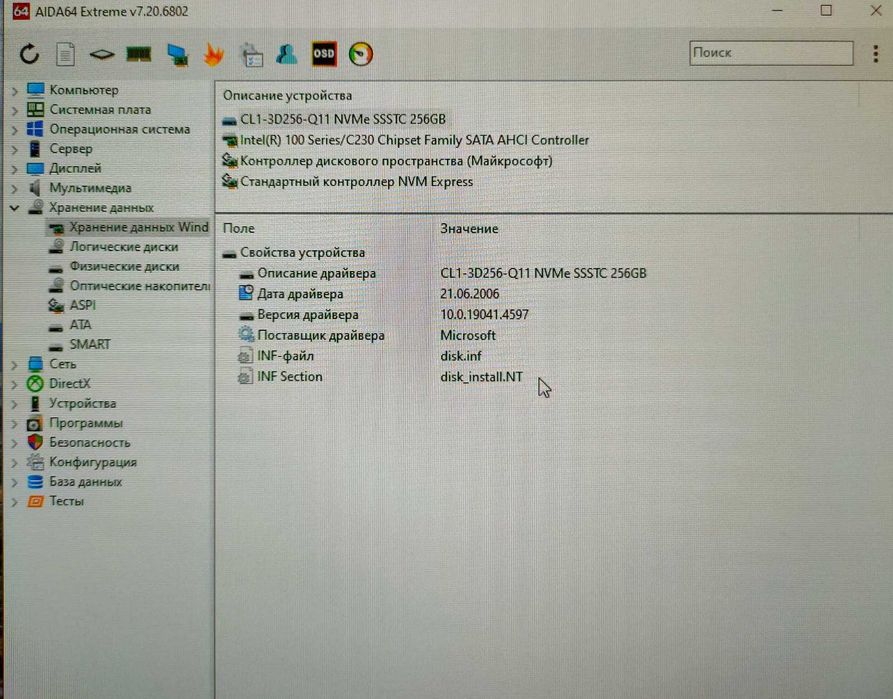Click the Системная плата icon

[35, 109]
